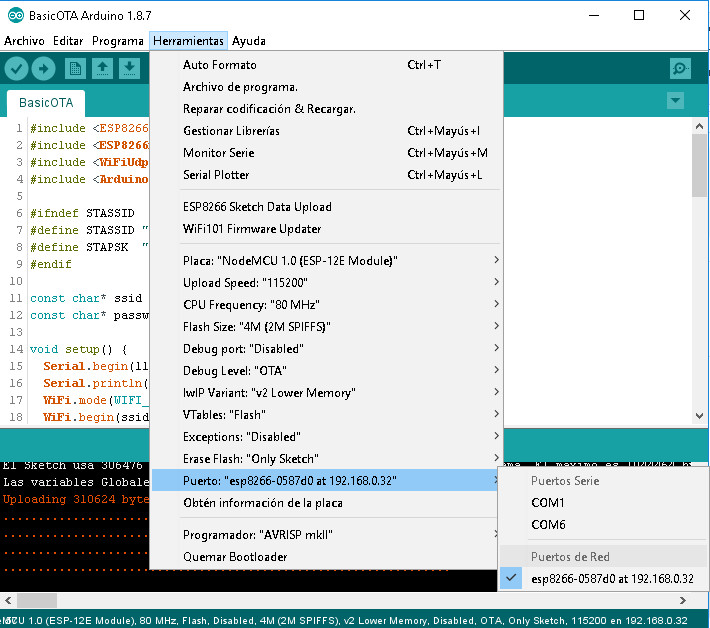The width and height of the screenshot is (710, 628).
Task: Expand the Upload Speed 115200 submenu
Action: click(x=326, y=283)
